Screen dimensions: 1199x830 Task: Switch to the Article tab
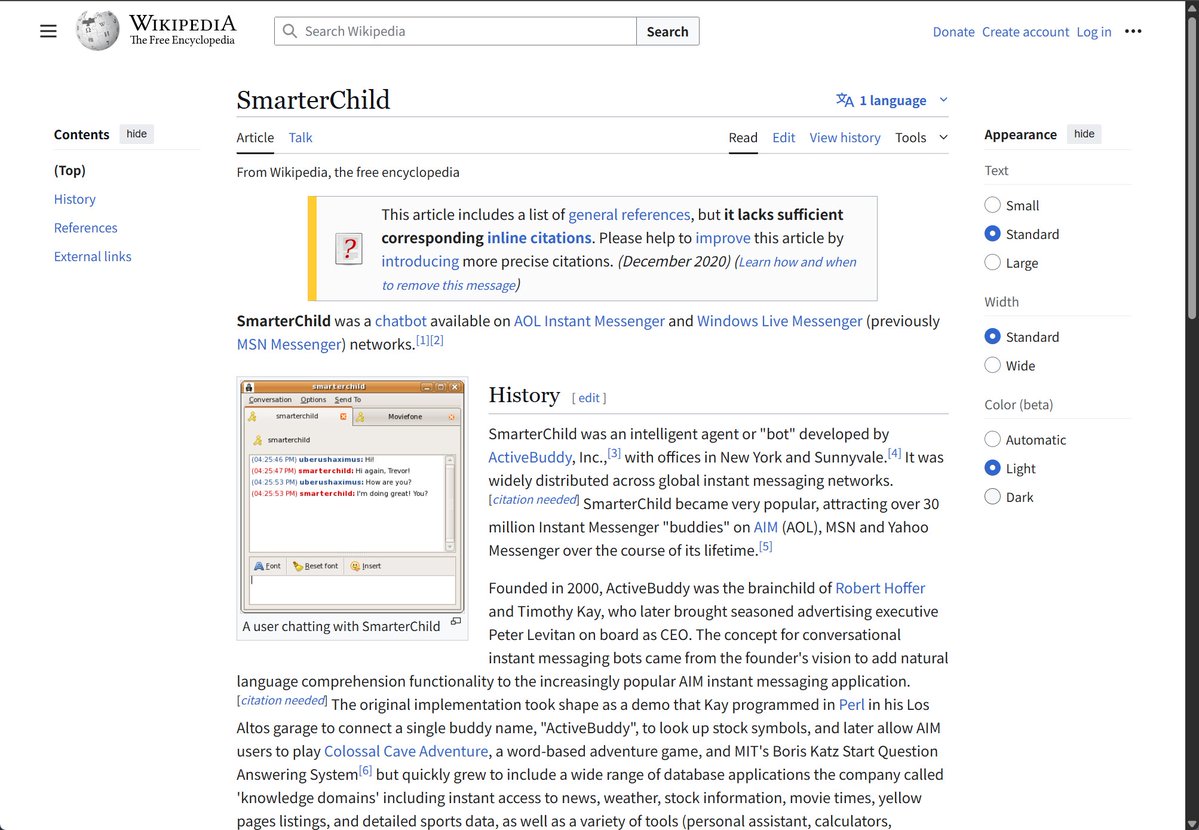[x=255, y=138]
